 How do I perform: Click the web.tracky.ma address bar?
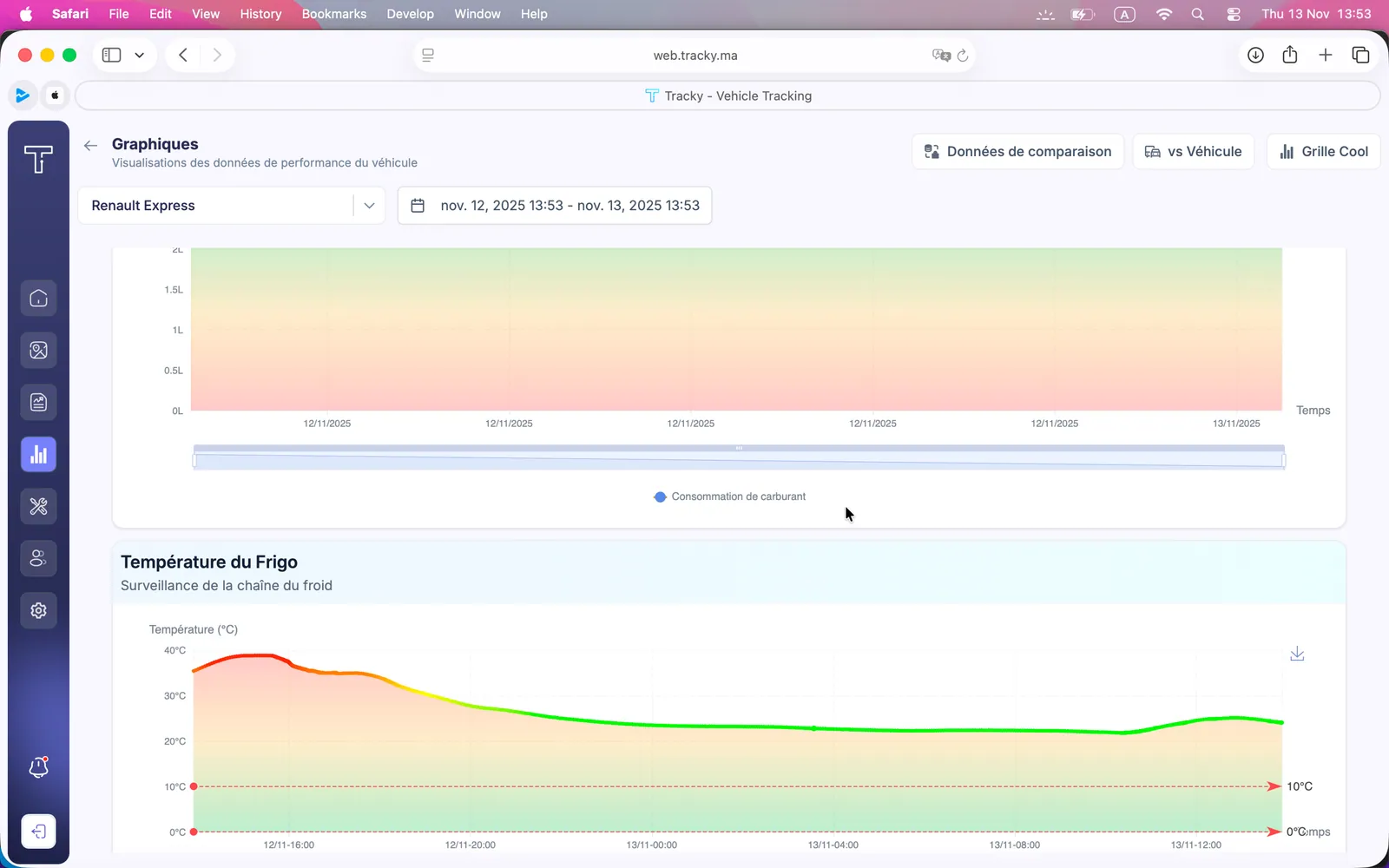point(694,55)
